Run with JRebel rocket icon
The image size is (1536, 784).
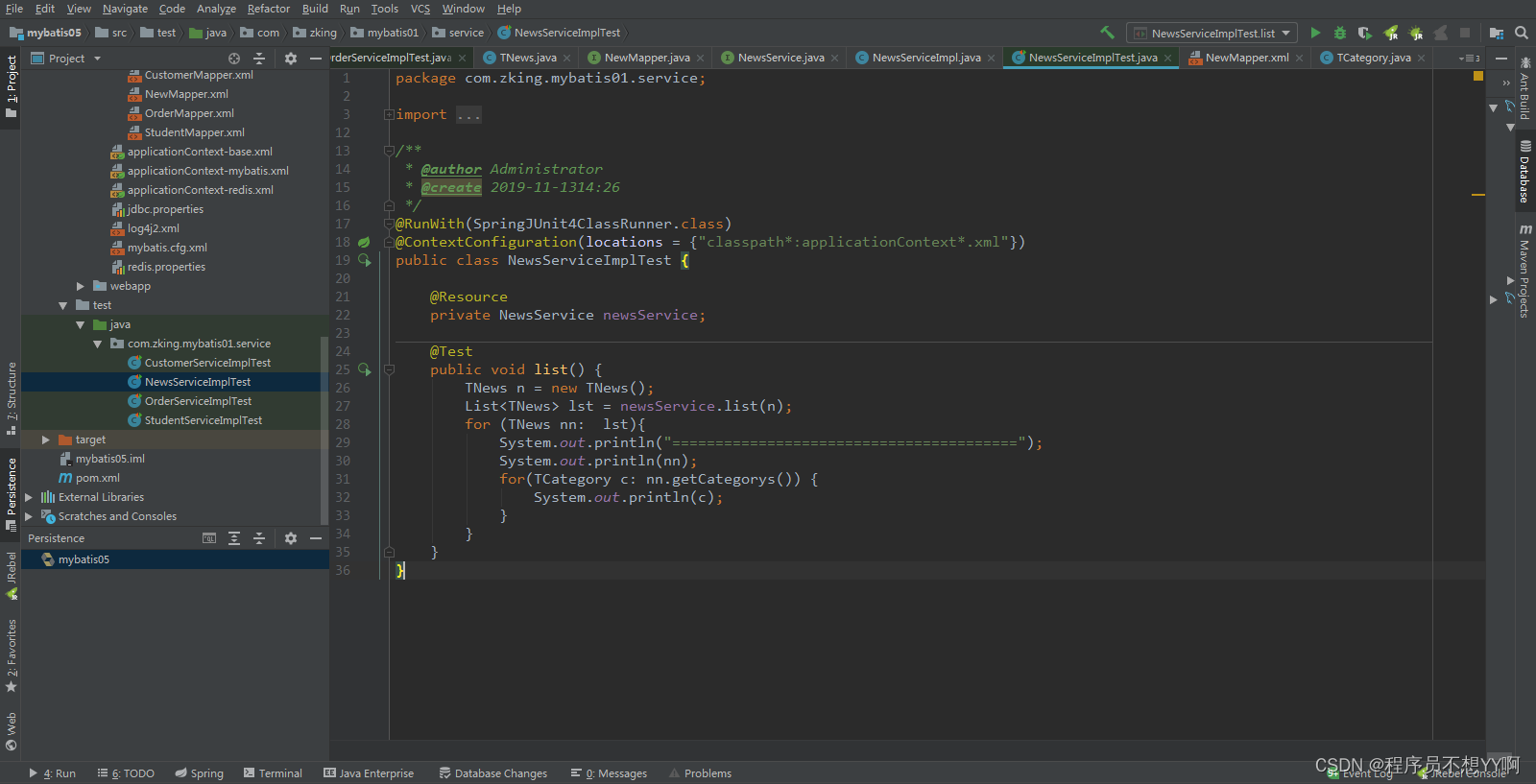(x=1390, y=33)
